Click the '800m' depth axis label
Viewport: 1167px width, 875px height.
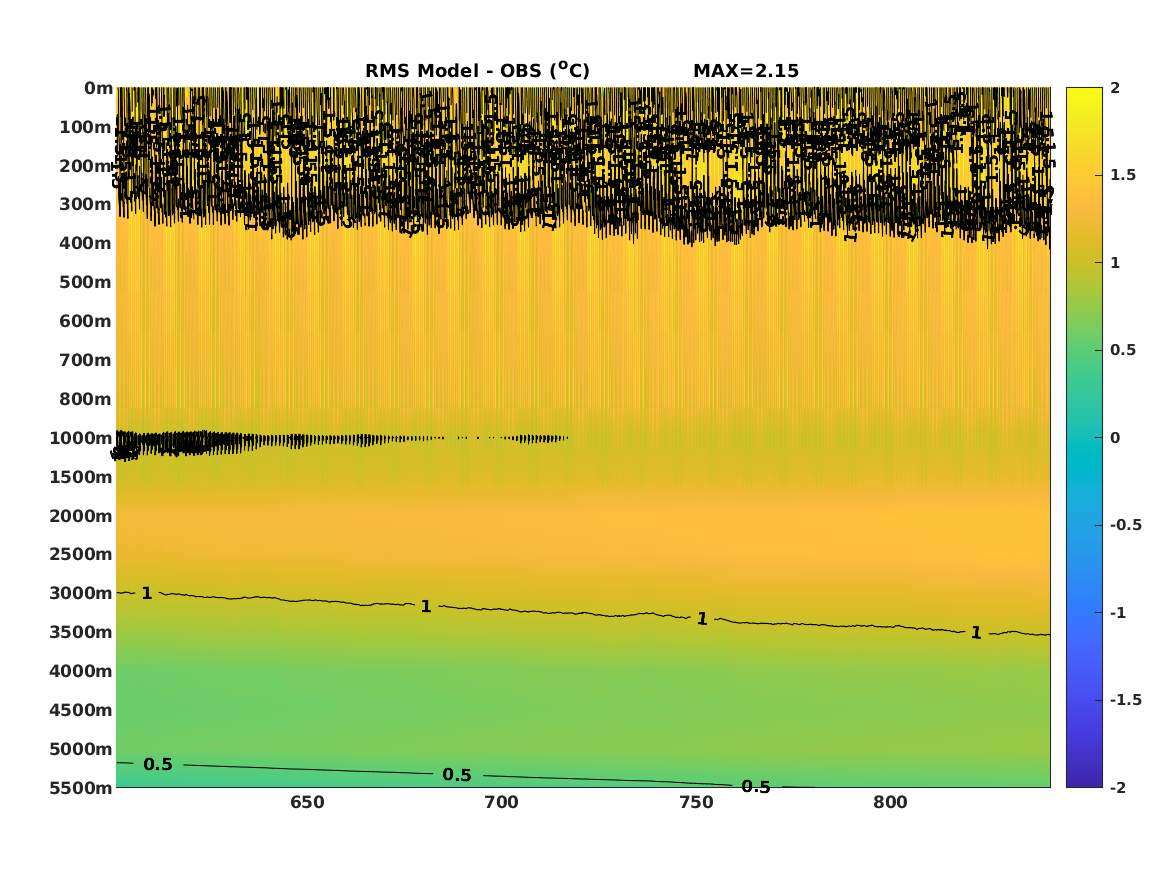(x=86, y=400)
